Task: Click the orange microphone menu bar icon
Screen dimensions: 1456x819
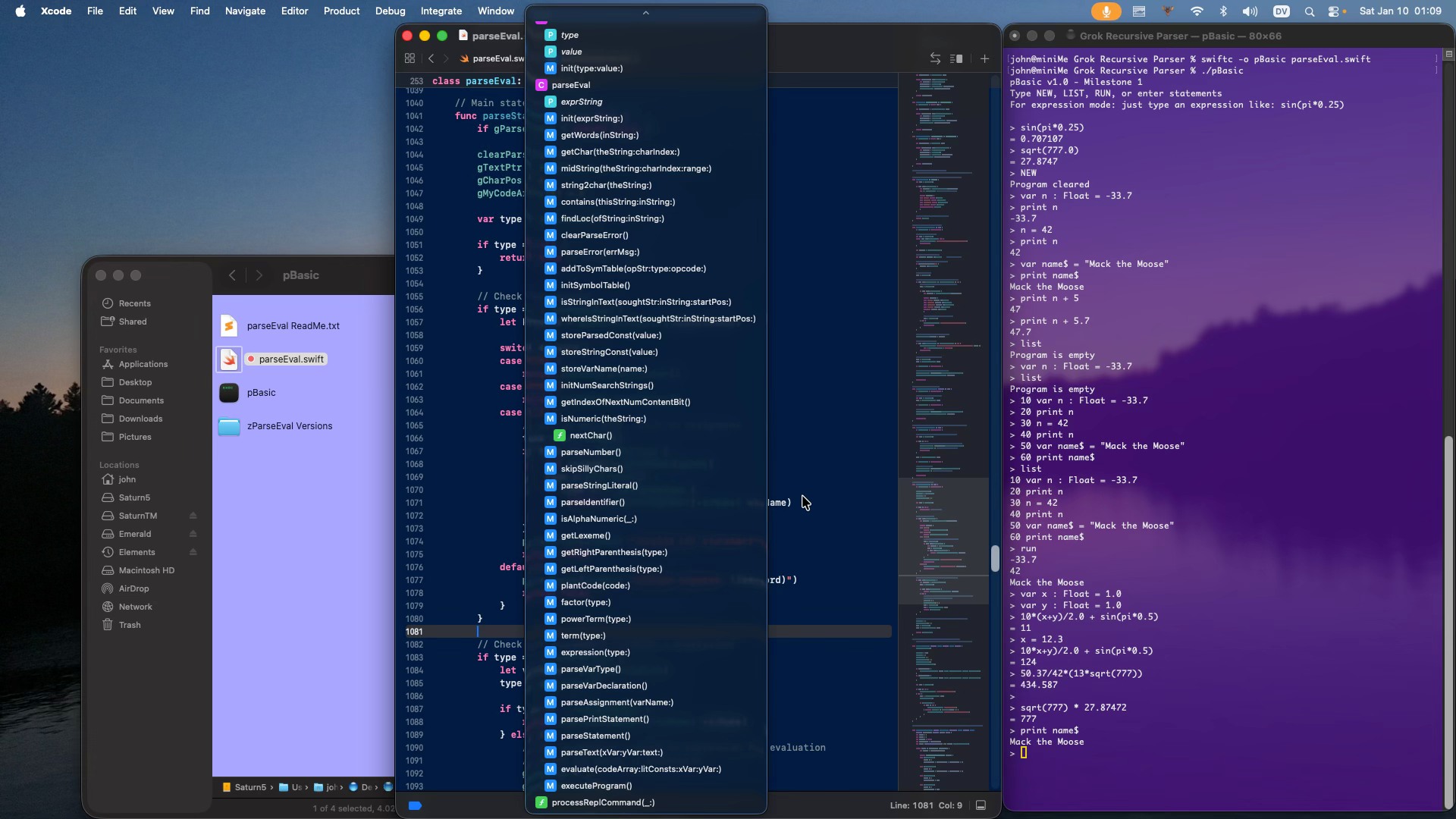Action: pyautogui.click(x=1106, y=11)
